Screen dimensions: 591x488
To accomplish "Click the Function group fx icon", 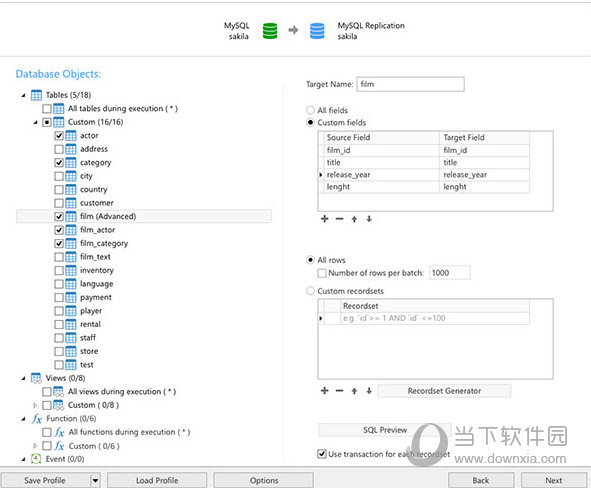I will 37,419.
